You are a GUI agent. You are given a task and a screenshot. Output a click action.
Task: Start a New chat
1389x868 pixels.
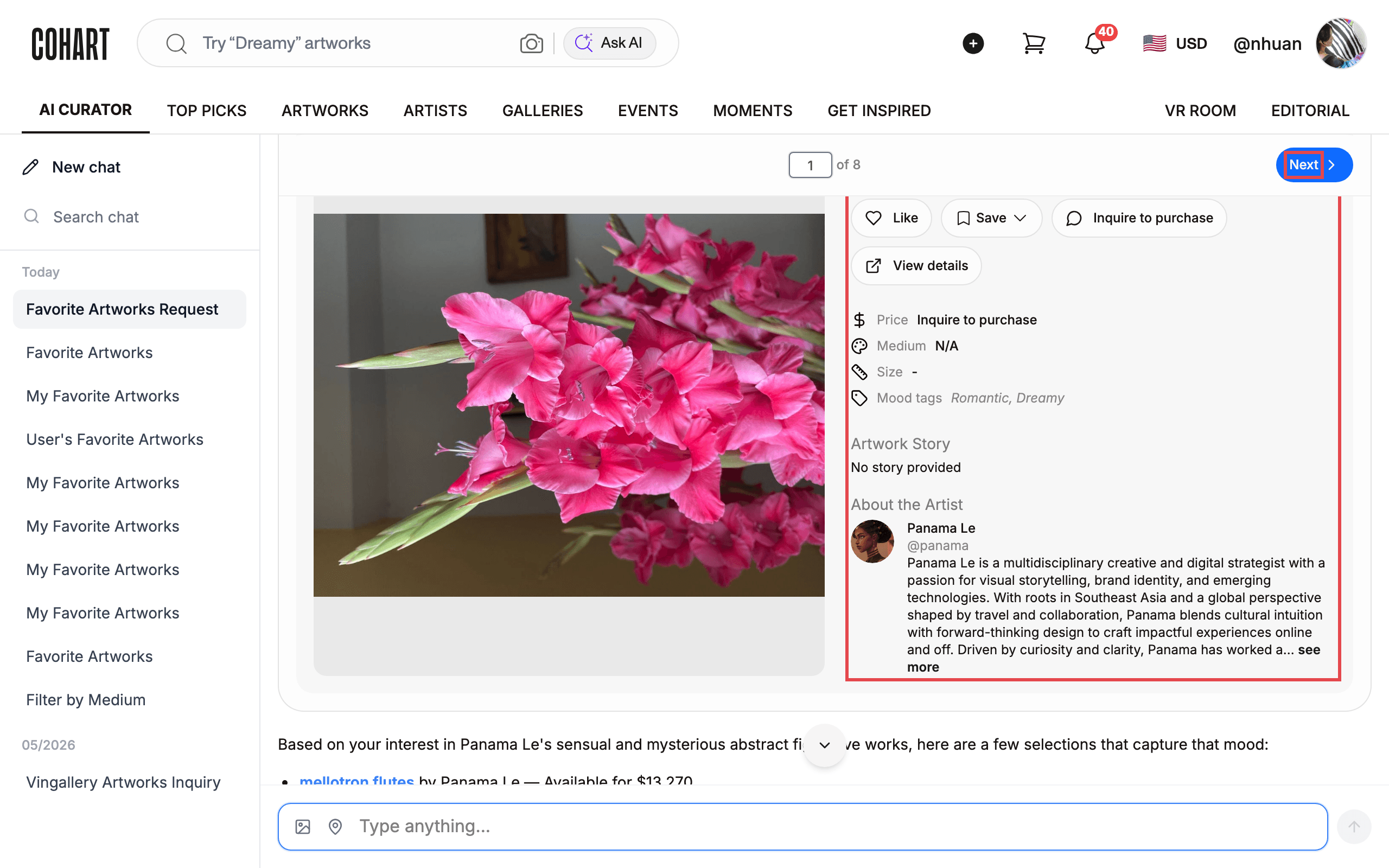(72, 167)
